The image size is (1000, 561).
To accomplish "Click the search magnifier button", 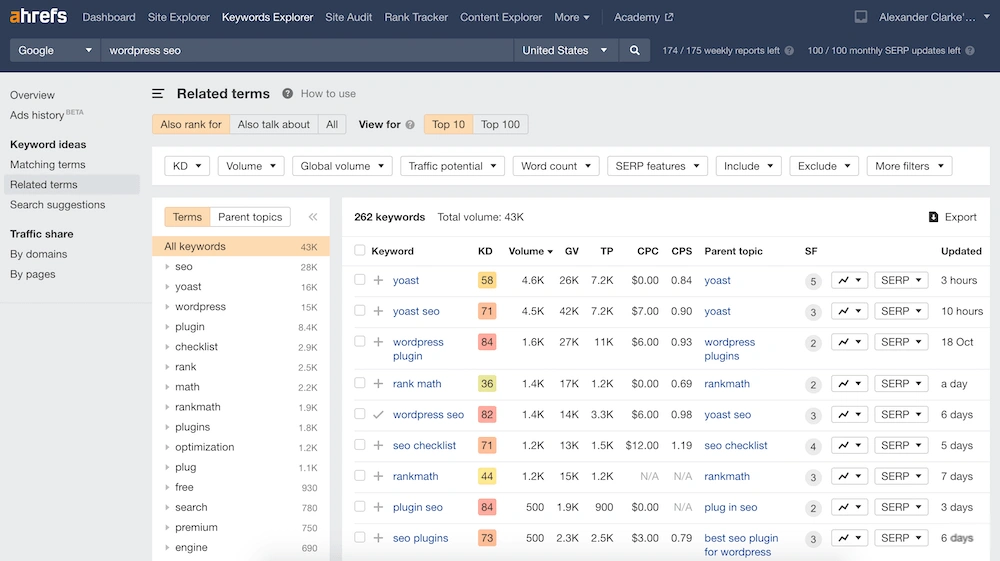I will (x=634, y=50).
